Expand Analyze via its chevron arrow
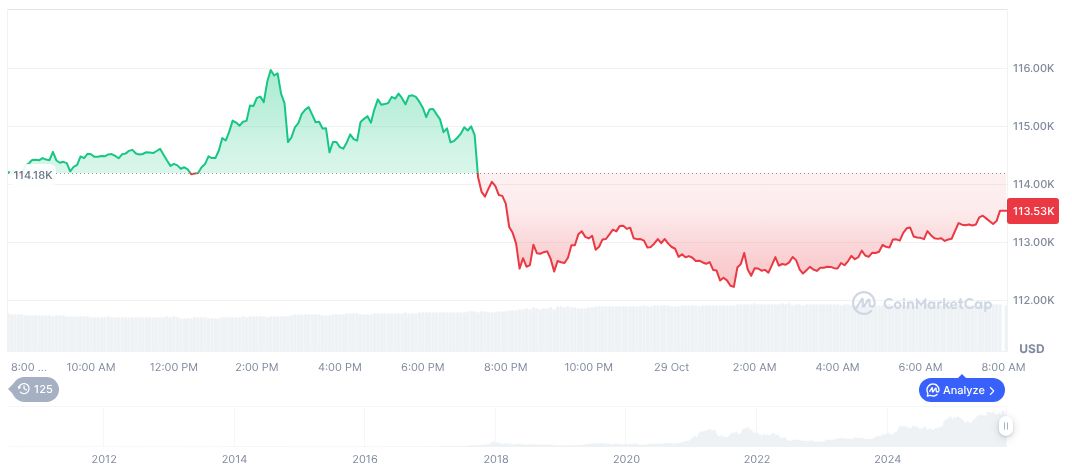Image resolution: width=1072 pixels, height=470 pixels. click(x=992, y=390)
